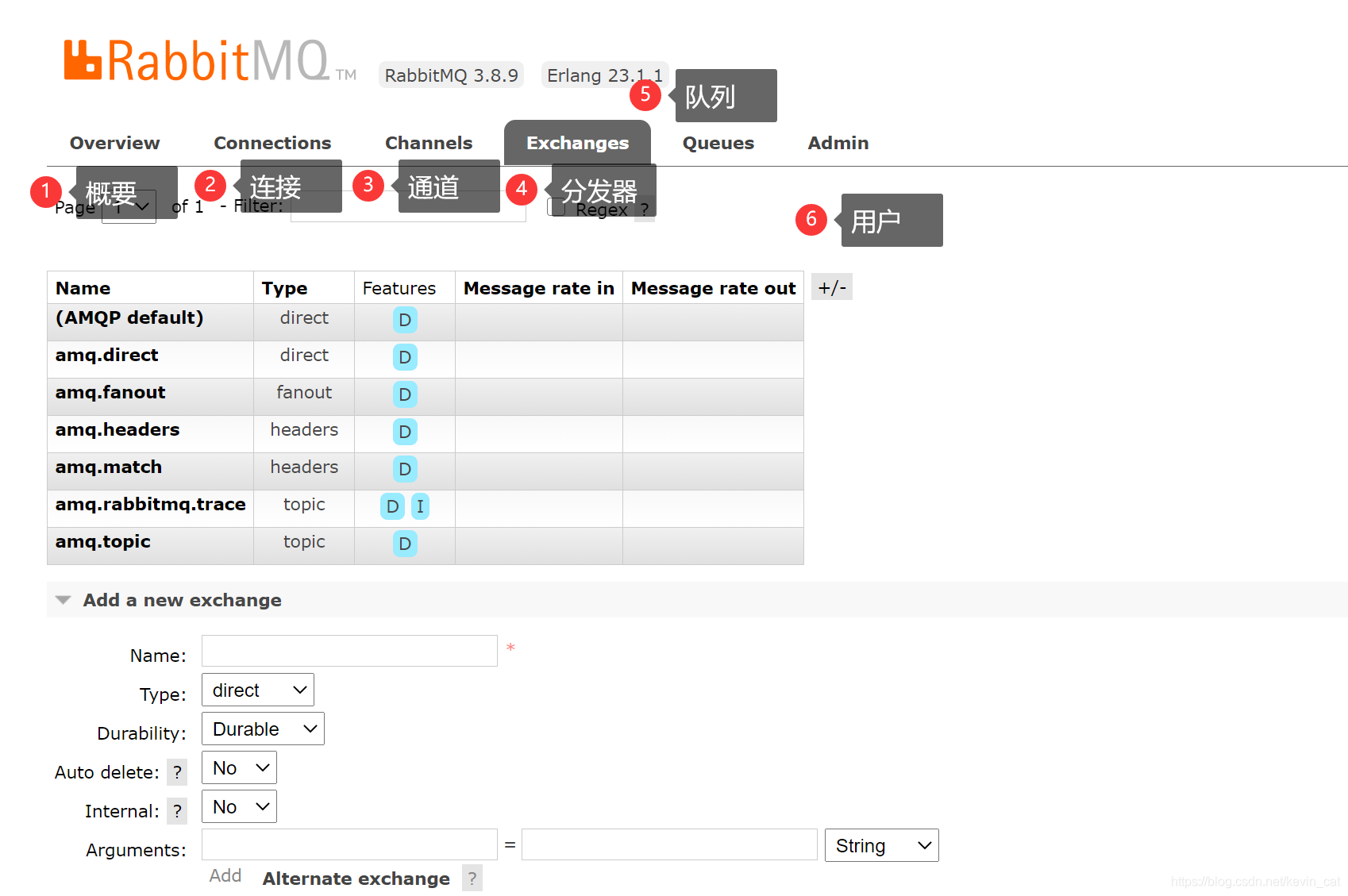The image size is (1348, 896).
Task: Open the Overview tab
Action: [x=114, y=143]
